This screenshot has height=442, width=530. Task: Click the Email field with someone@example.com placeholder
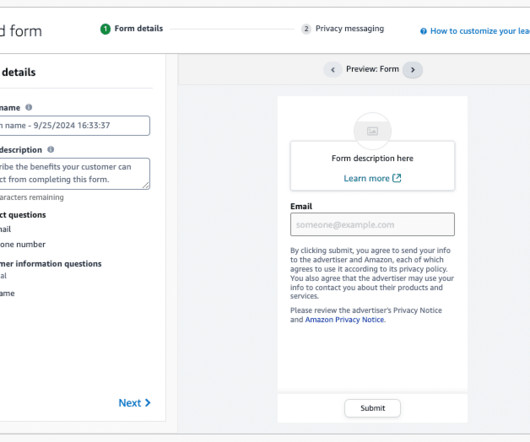(x=372, y=224)
